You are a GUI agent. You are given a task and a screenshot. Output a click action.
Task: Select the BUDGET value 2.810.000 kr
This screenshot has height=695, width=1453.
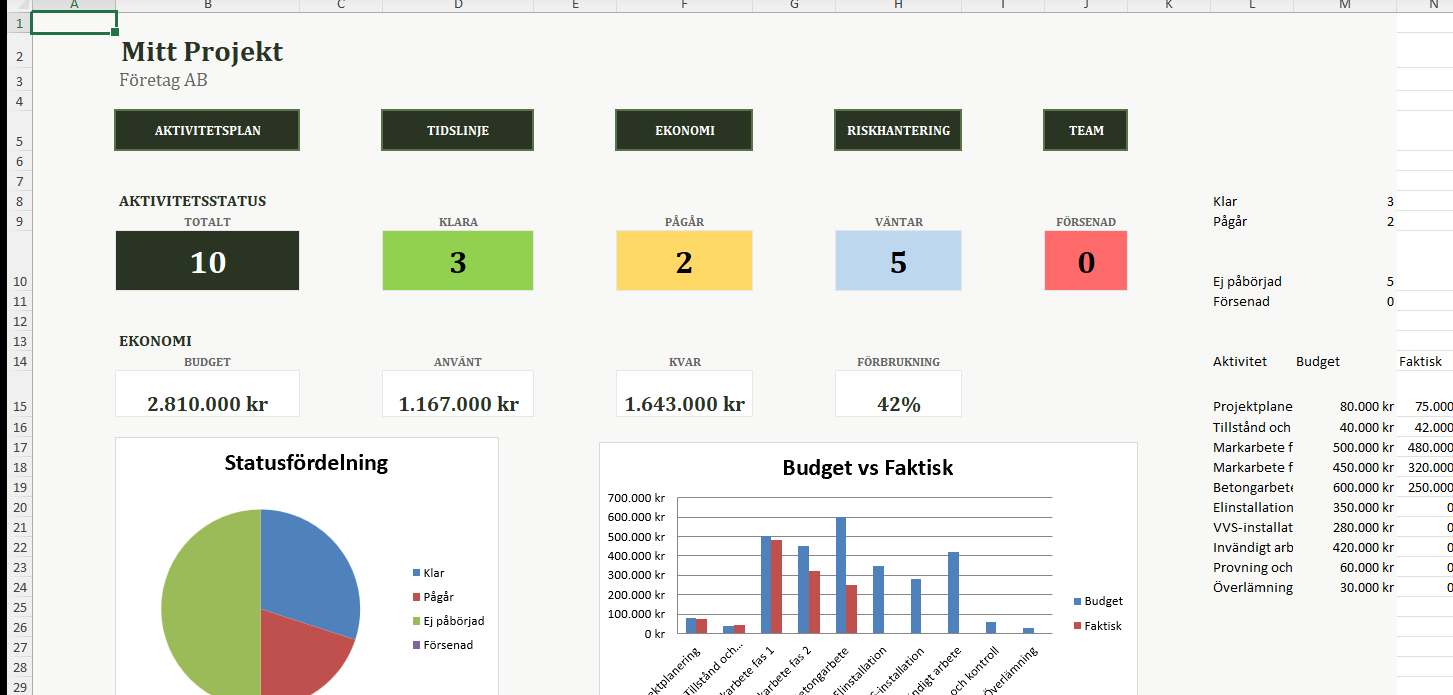click(207, 404)
